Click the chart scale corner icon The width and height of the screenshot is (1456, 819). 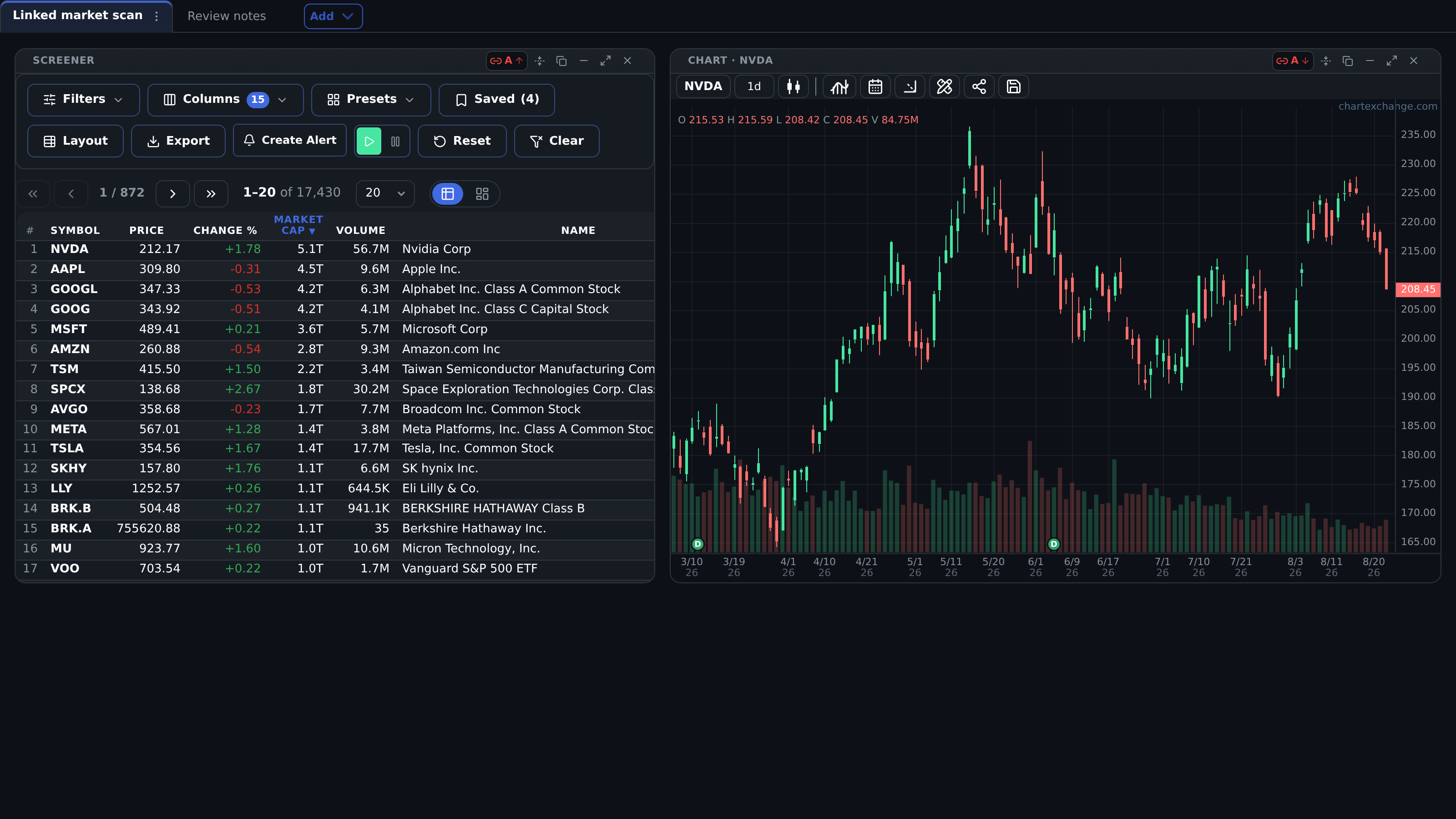(x=910, y=86)
